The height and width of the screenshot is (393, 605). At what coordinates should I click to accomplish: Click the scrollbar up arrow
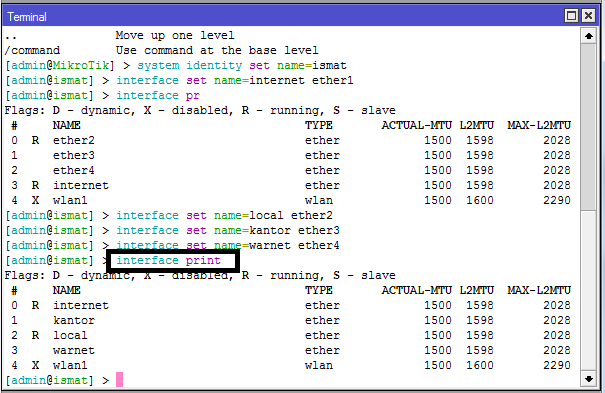[588, 36]
